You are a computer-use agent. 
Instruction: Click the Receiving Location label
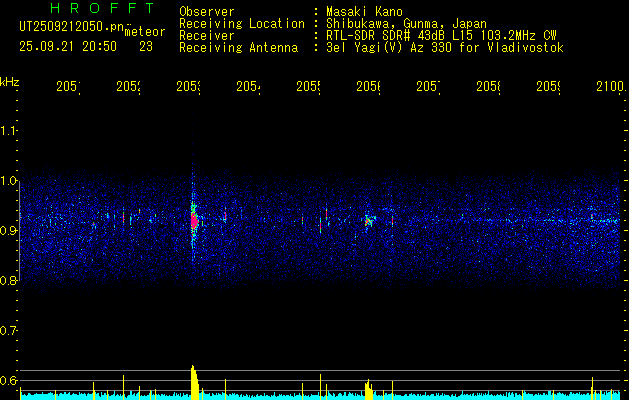pyautogui.click(x=242, y=24)
